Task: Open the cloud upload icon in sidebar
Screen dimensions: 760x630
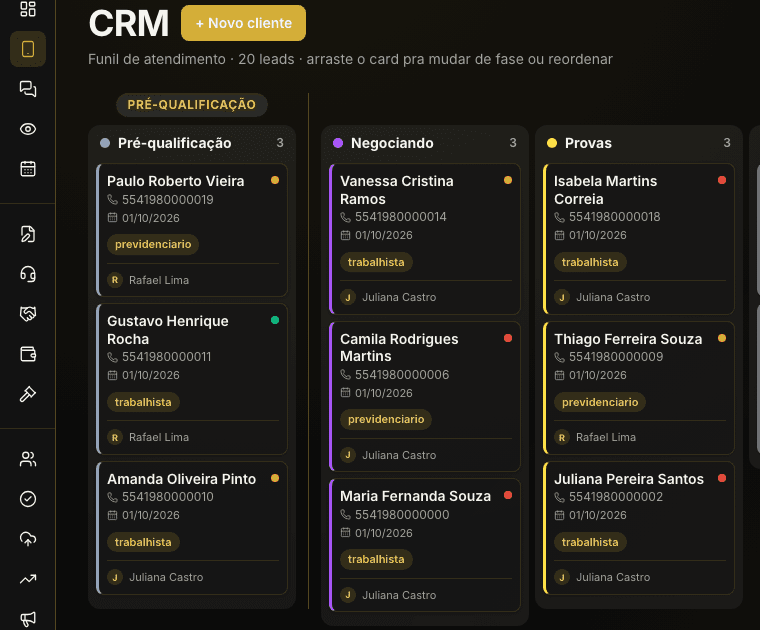Action: point(28,539)
